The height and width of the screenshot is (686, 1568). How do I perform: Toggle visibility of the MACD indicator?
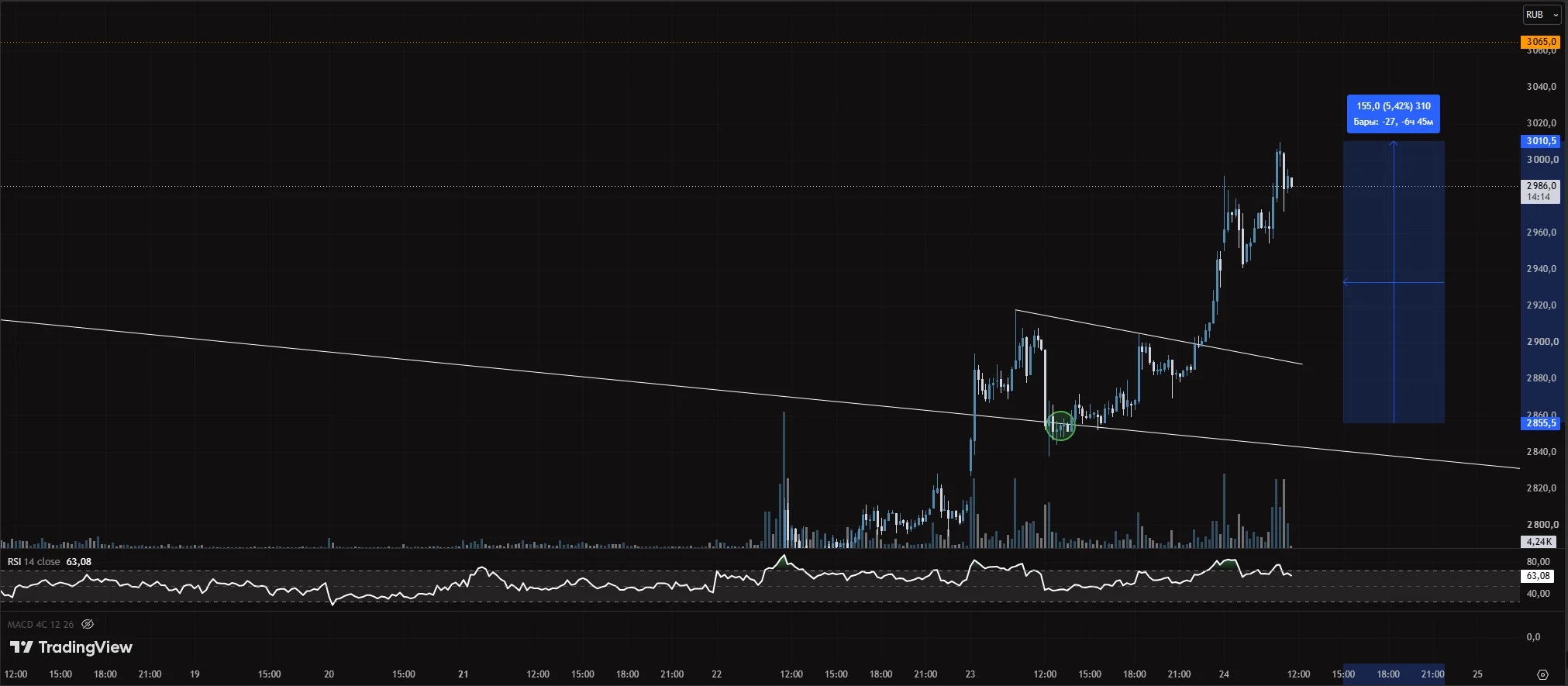tap(88, 624)
